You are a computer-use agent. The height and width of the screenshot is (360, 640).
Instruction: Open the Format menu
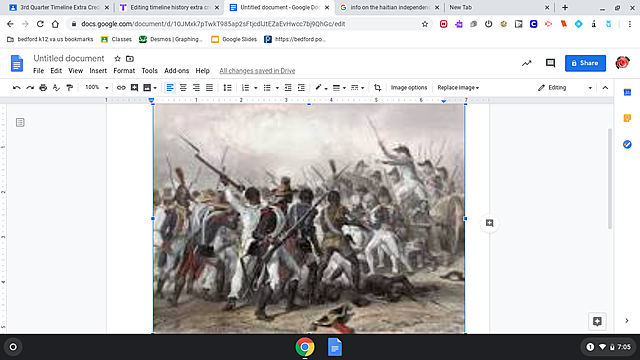point(124,71)
